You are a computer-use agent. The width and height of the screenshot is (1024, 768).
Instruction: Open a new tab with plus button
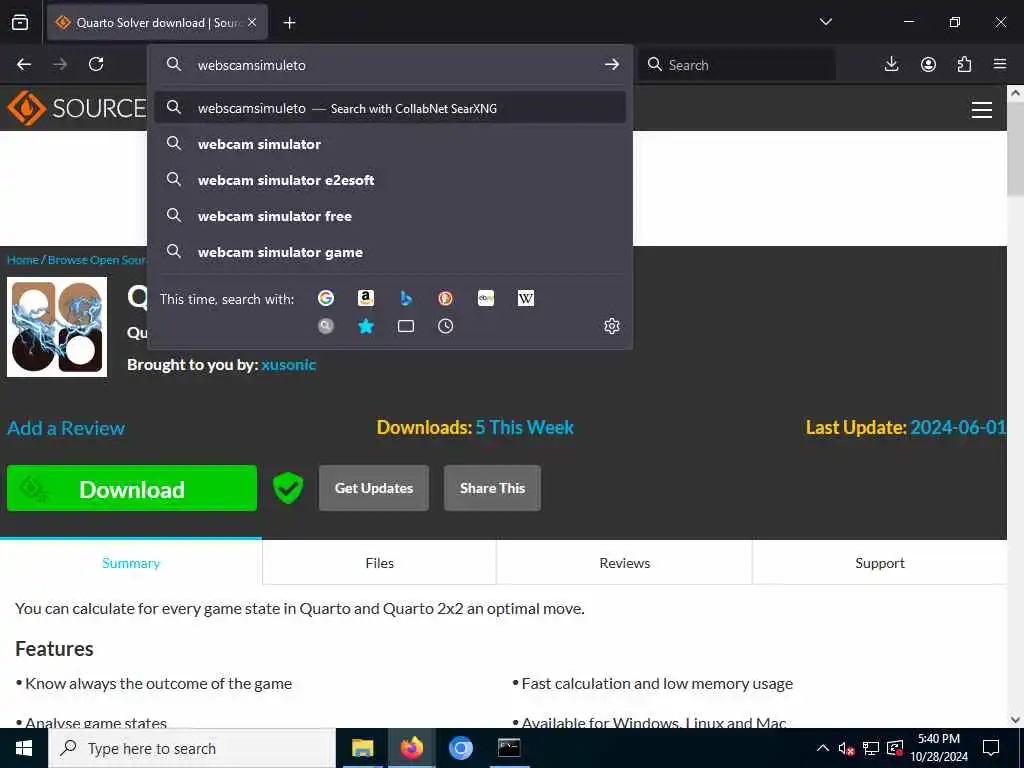coord(289,23)
